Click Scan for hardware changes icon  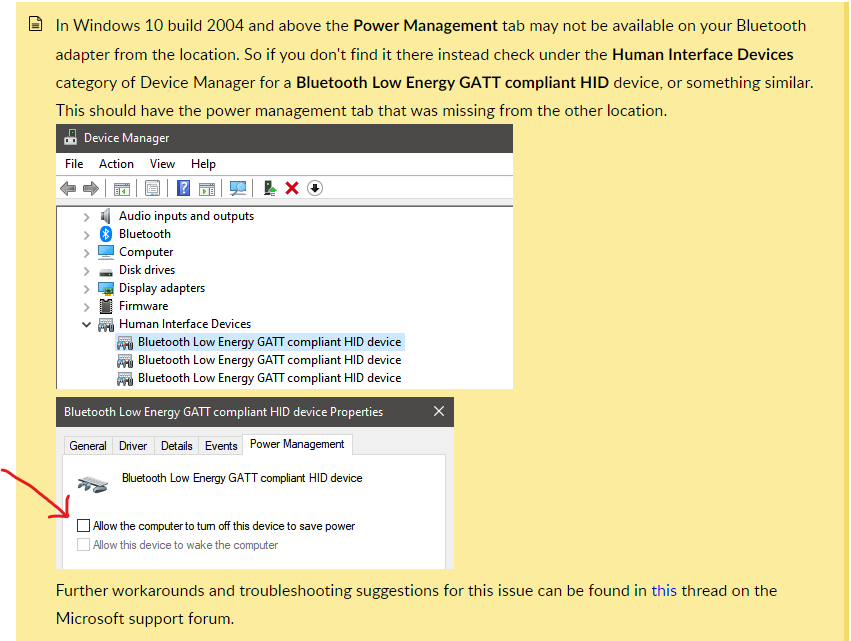click(238, 188)
